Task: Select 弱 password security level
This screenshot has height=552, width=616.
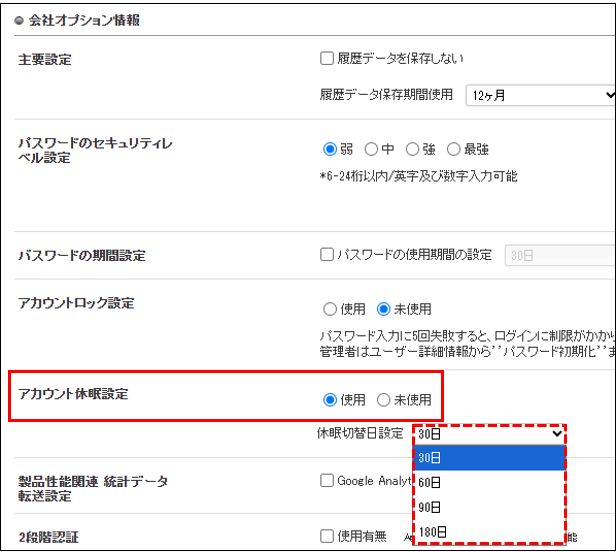Action: pyautogui.click(x=330, y=149)
